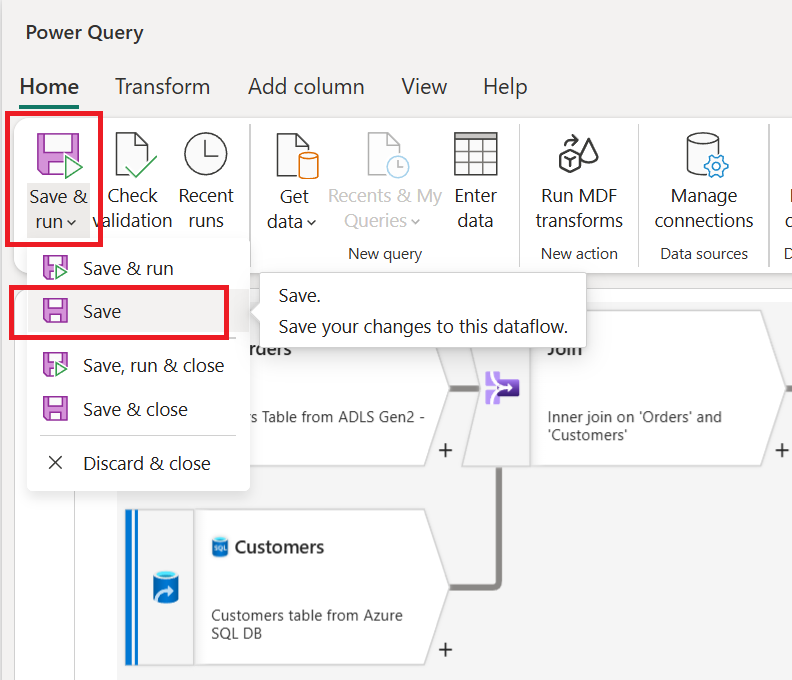Open Manage connections
The height and width of the screenshot is (680, 792).
704,181
